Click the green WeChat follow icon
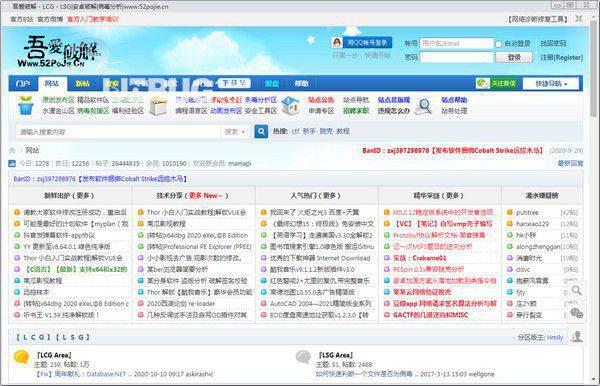 (x=483, y=83)
